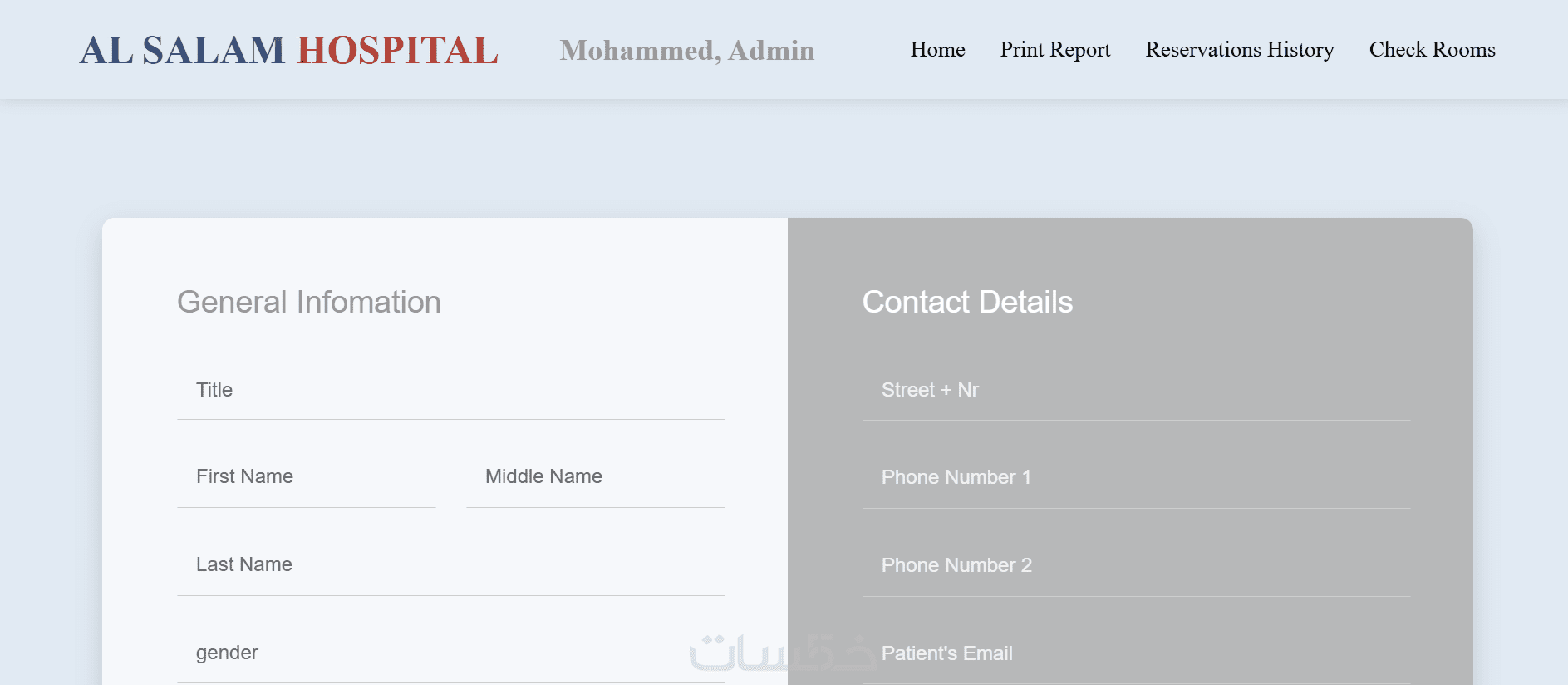Navigate to Check Rooms

(x=1432, y=50)
